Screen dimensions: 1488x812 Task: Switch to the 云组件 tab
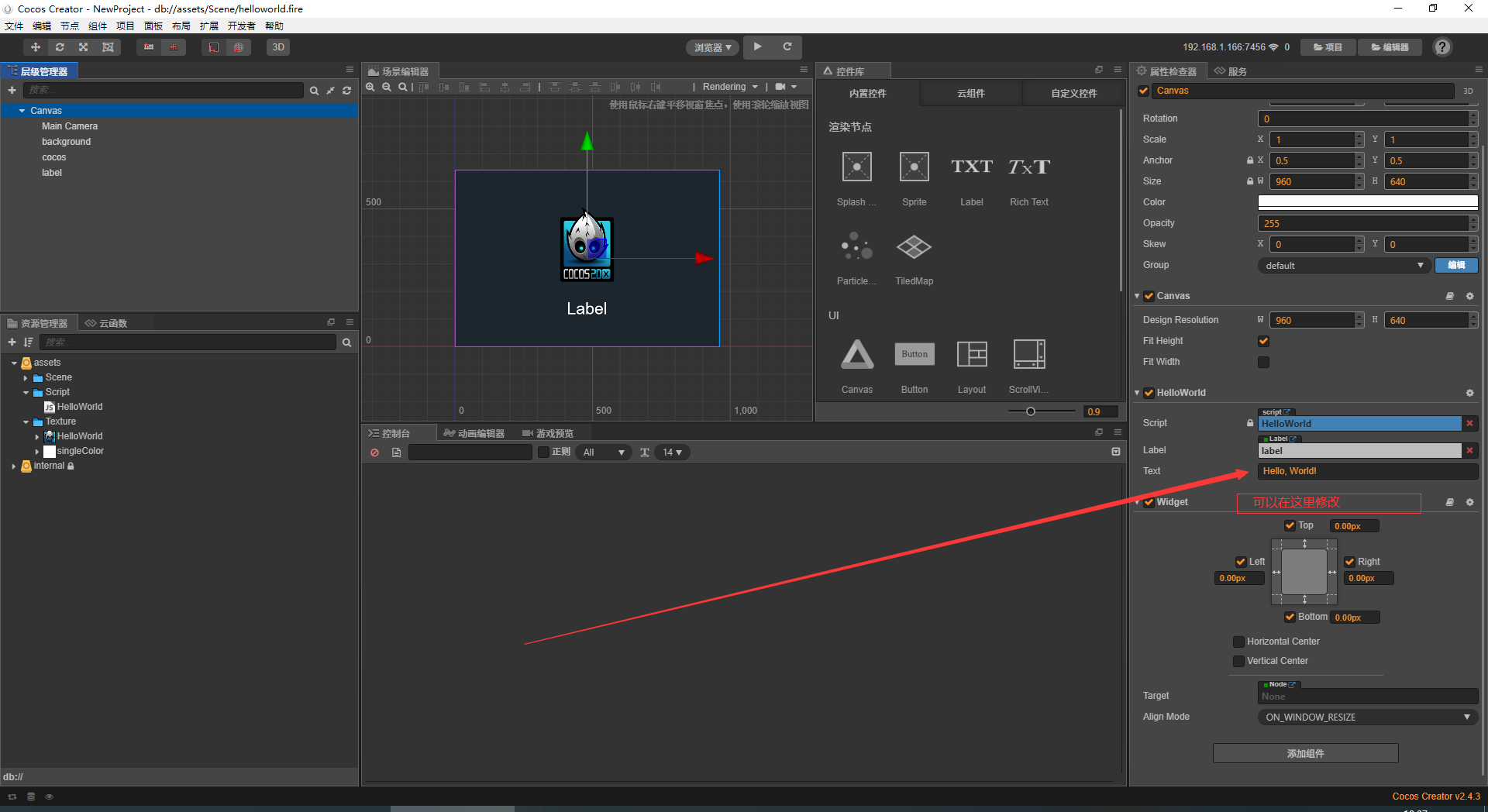[971, 94]
